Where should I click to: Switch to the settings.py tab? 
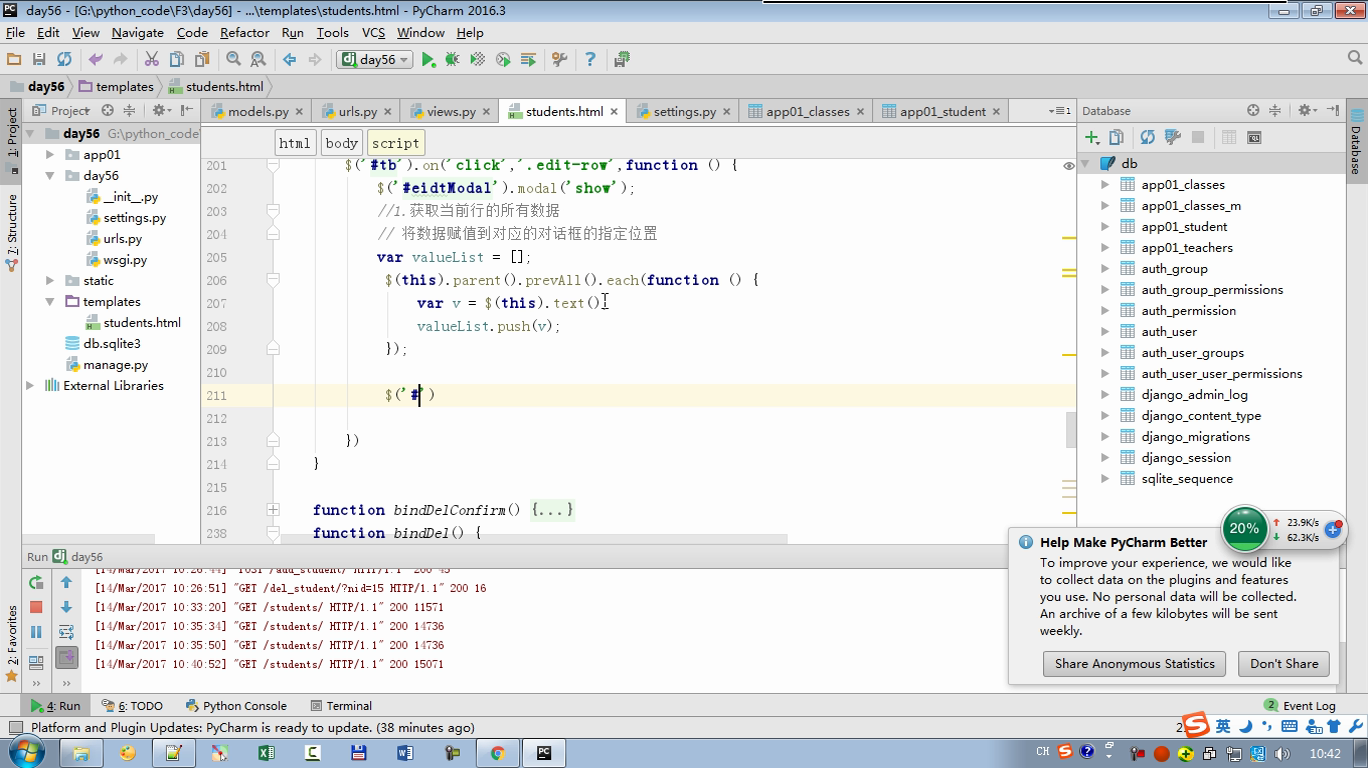pos(684,111)
